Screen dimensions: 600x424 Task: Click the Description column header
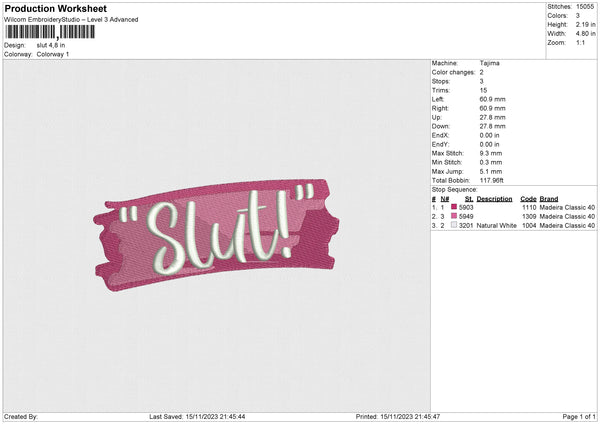point(494,198)
